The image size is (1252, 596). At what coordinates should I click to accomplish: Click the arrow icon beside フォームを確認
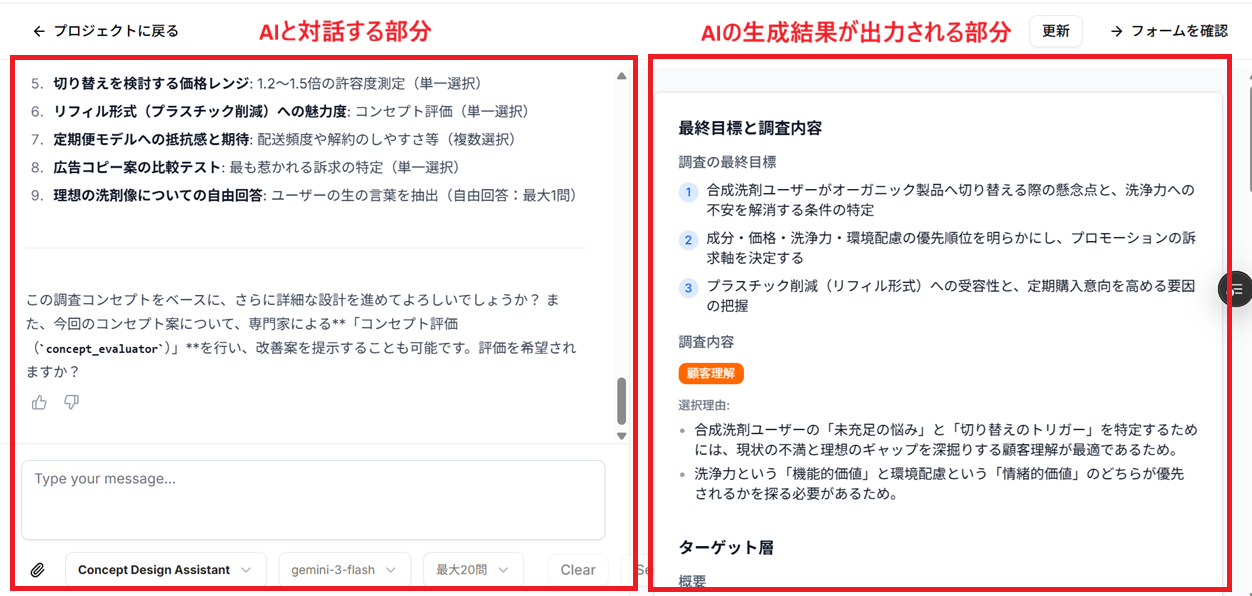pyautogui.click(x=1117, y=31)
